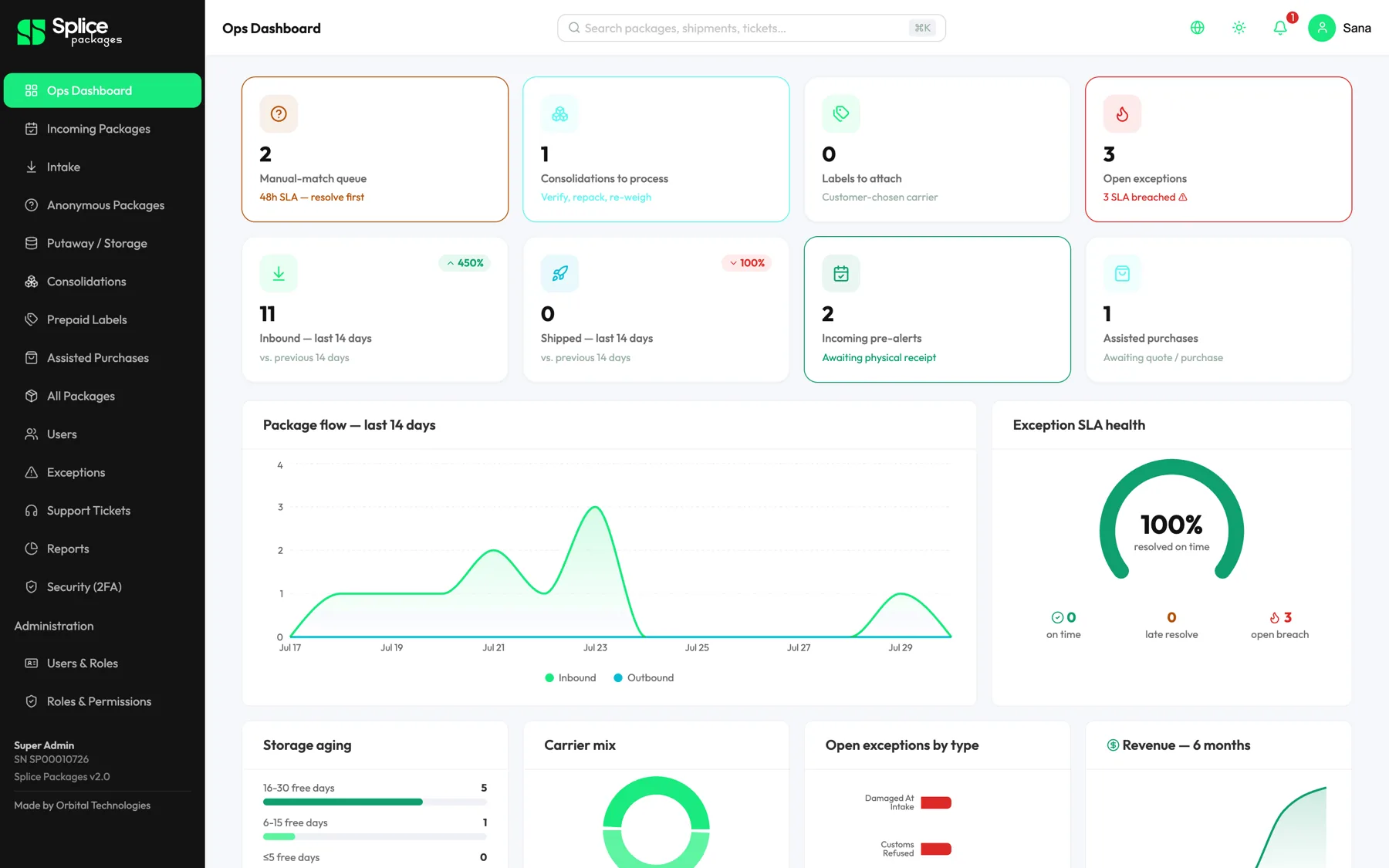Open Incoming pre-alerts card
The width and height of the screenshot is (1389, 868).
pyautogui.click(x=937, y=309)
